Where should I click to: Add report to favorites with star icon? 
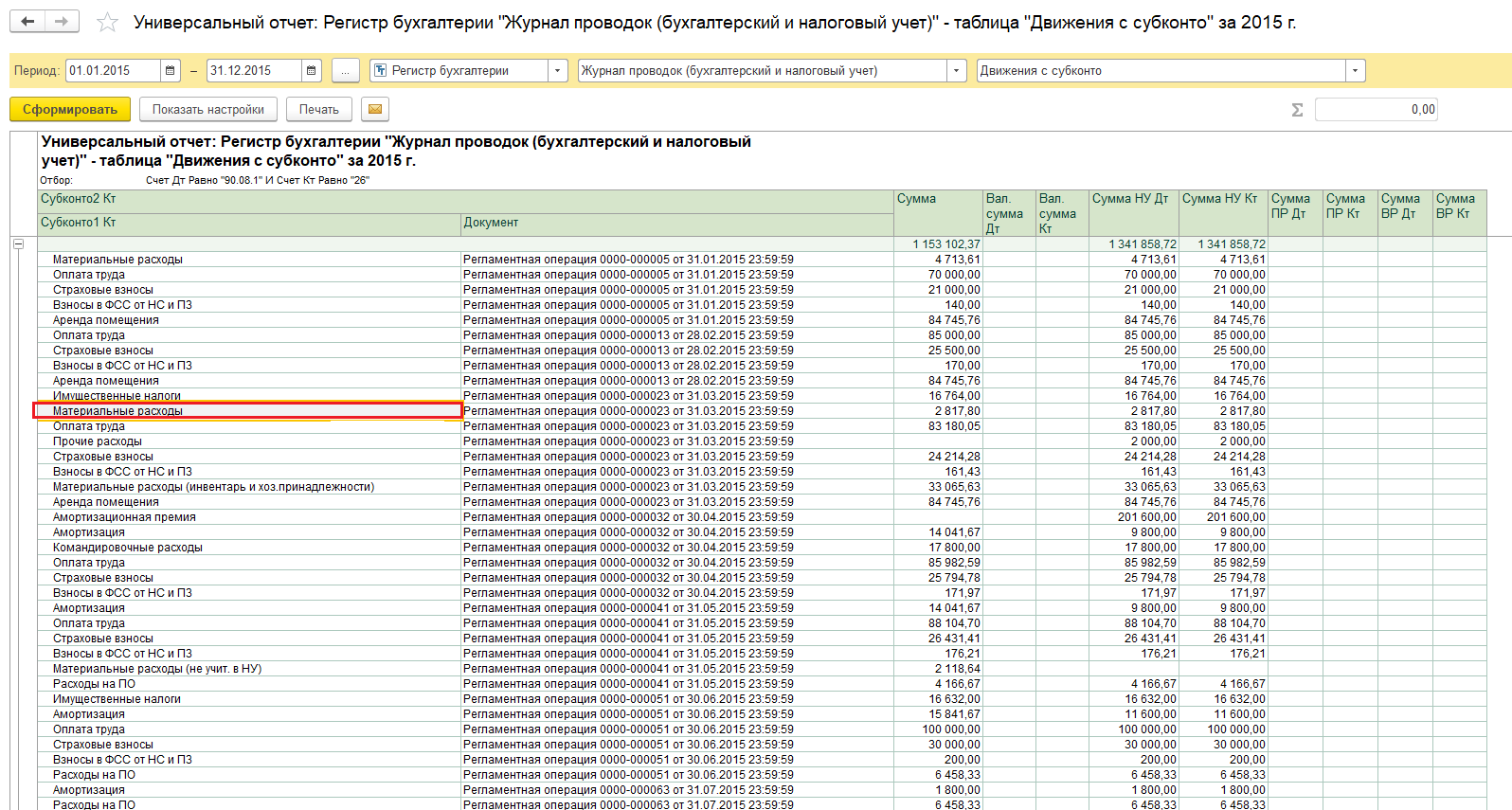click(108, 22)
